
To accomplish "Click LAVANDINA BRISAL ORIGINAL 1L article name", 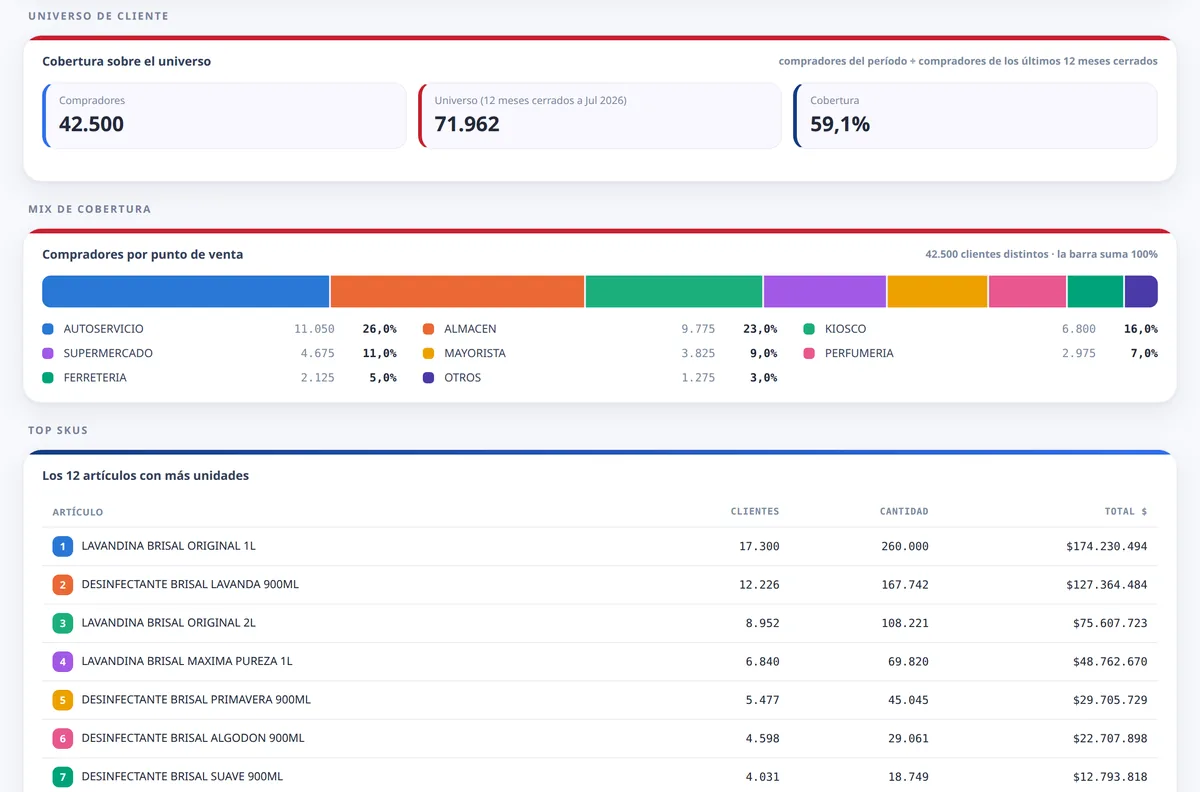I will (x=168, y=546).
